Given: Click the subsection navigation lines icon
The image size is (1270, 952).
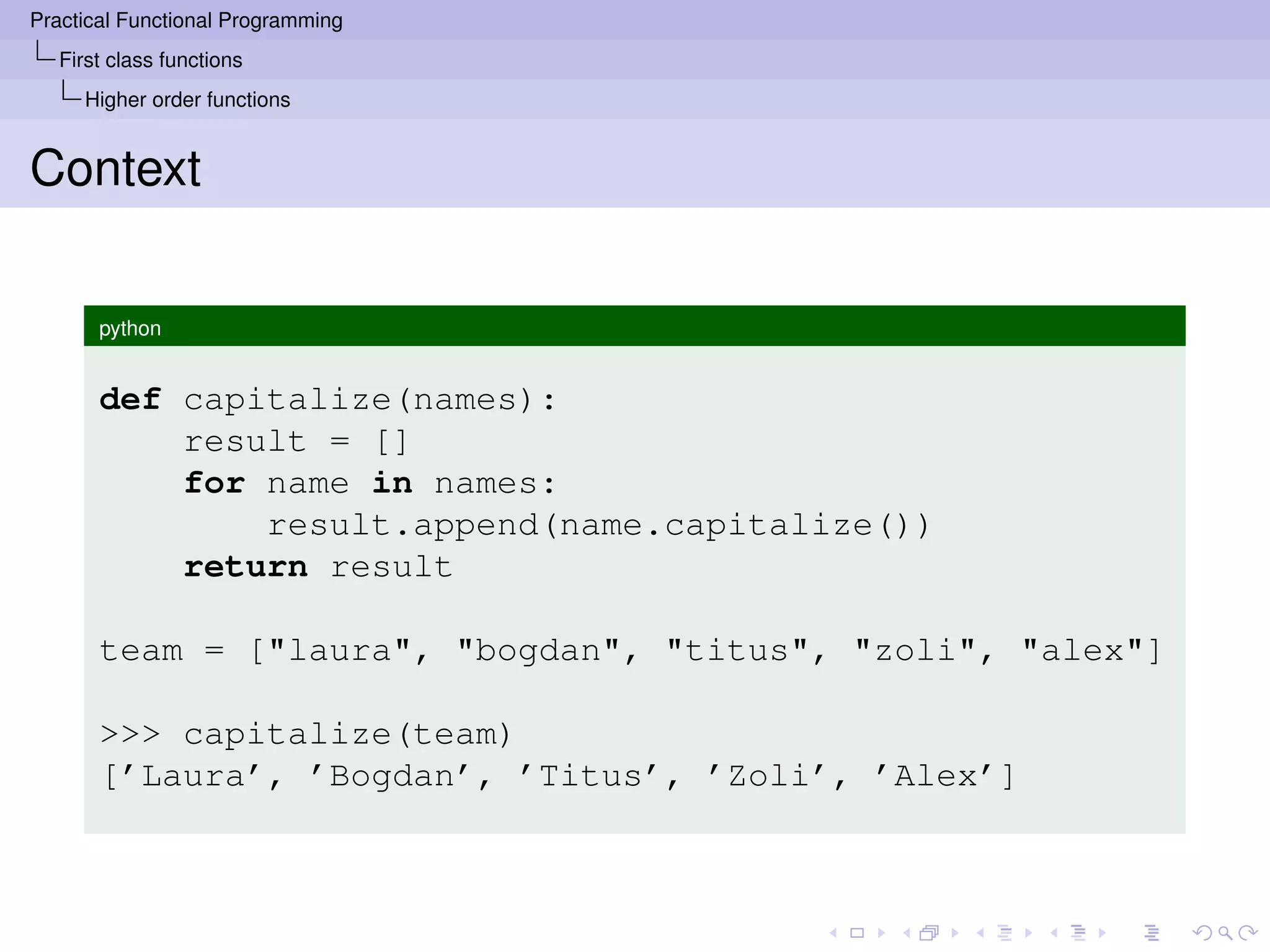Looking at the screenshot, I should pyautogui.click(x=1005, y=932).
